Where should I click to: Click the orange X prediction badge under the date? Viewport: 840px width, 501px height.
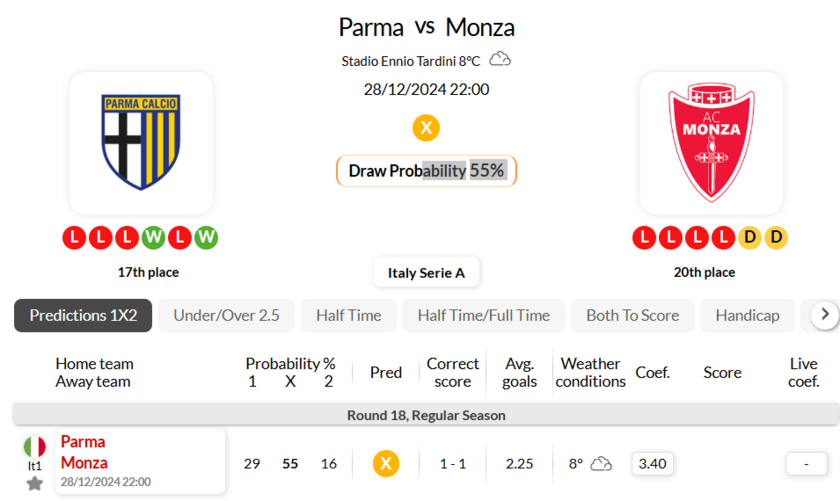pos(426,128)
